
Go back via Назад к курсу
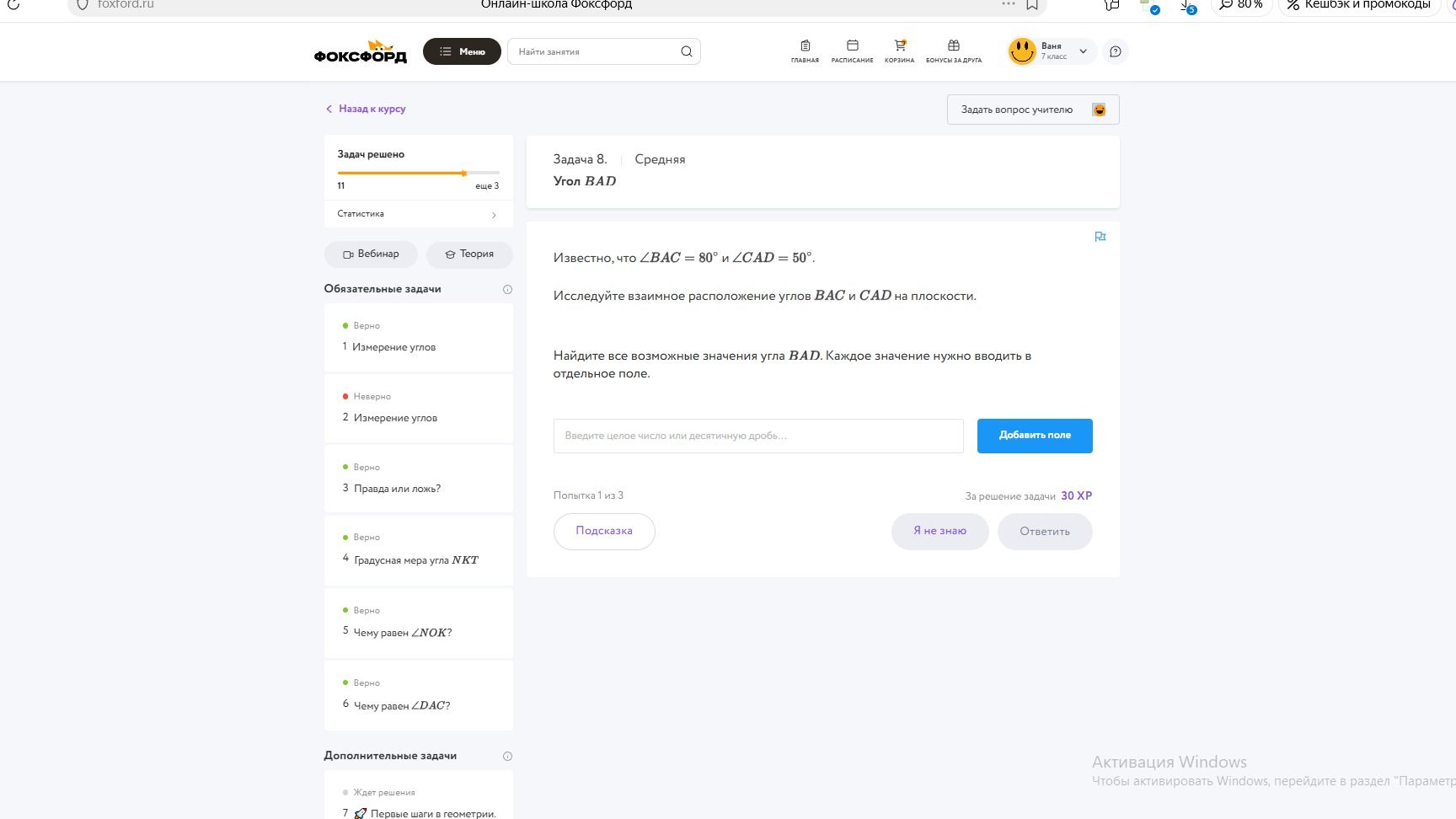(x=366, y=109)
